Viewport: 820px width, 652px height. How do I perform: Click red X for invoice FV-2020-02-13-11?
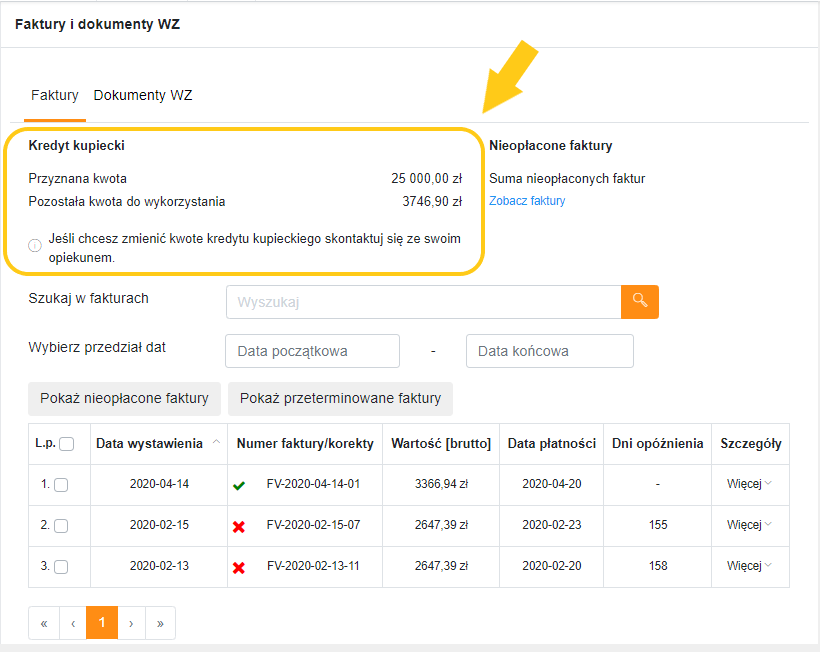(x=239, y=567)
